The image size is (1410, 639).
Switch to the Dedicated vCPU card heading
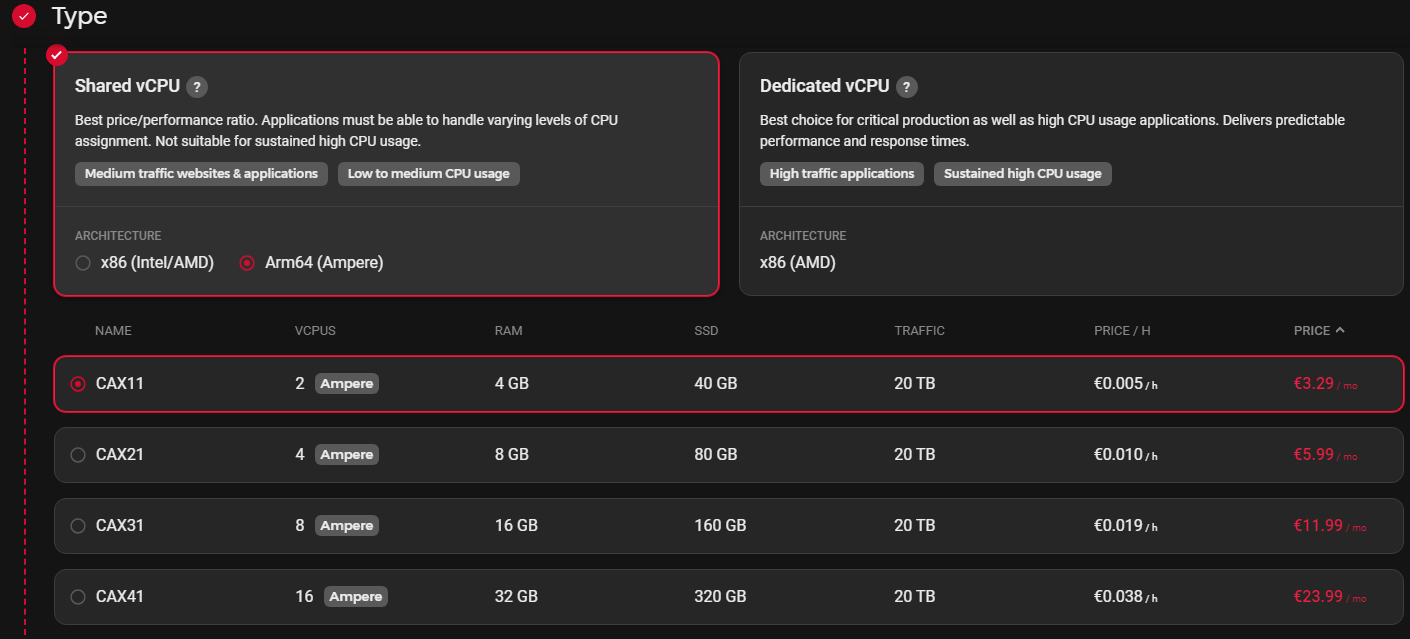824,86
